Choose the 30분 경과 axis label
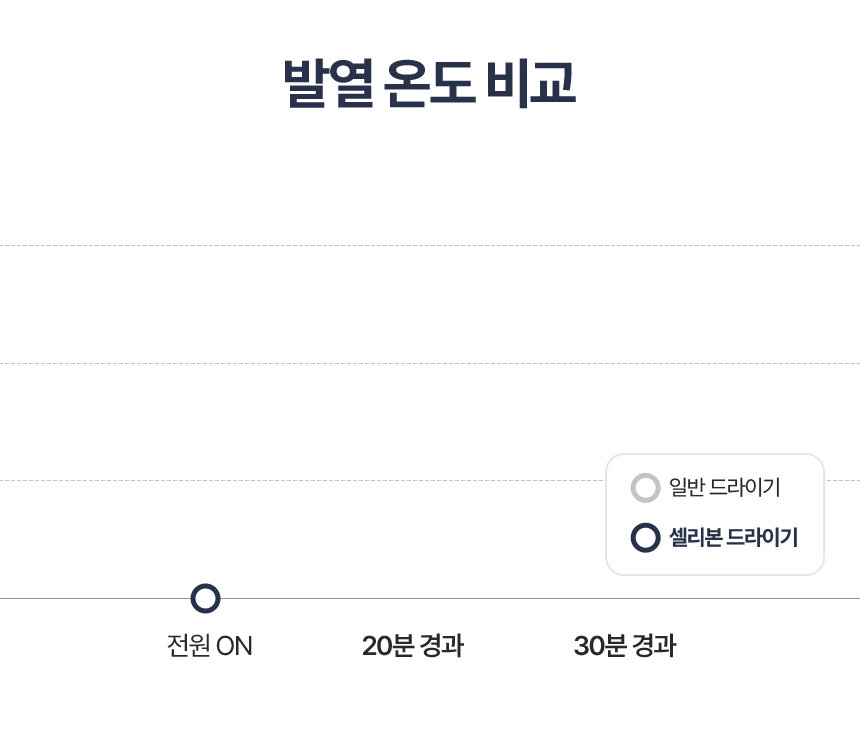Image resolution: width=860 pixels, height=742 pixels. click(x=625, y=645)
